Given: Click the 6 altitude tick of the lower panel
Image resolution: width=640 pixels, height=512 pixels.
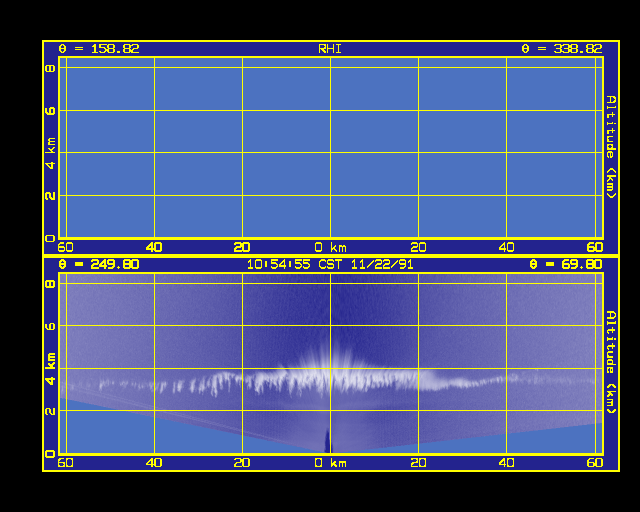Looking at the screenshot, I should point(51,326).
